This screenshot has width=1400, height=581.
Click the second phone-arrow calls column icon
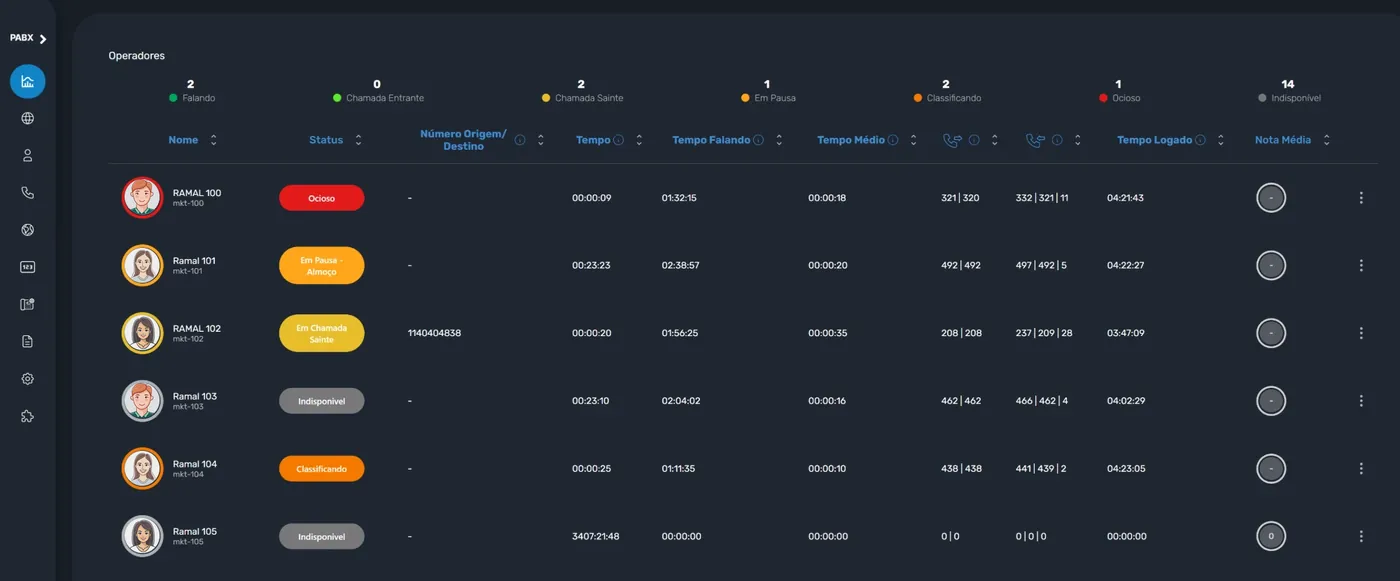click(1035, 140)
